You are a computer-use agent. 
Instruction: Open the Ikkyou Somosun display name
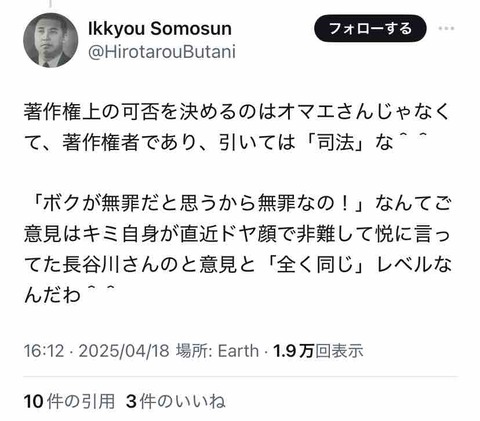(x=160, y=28)
